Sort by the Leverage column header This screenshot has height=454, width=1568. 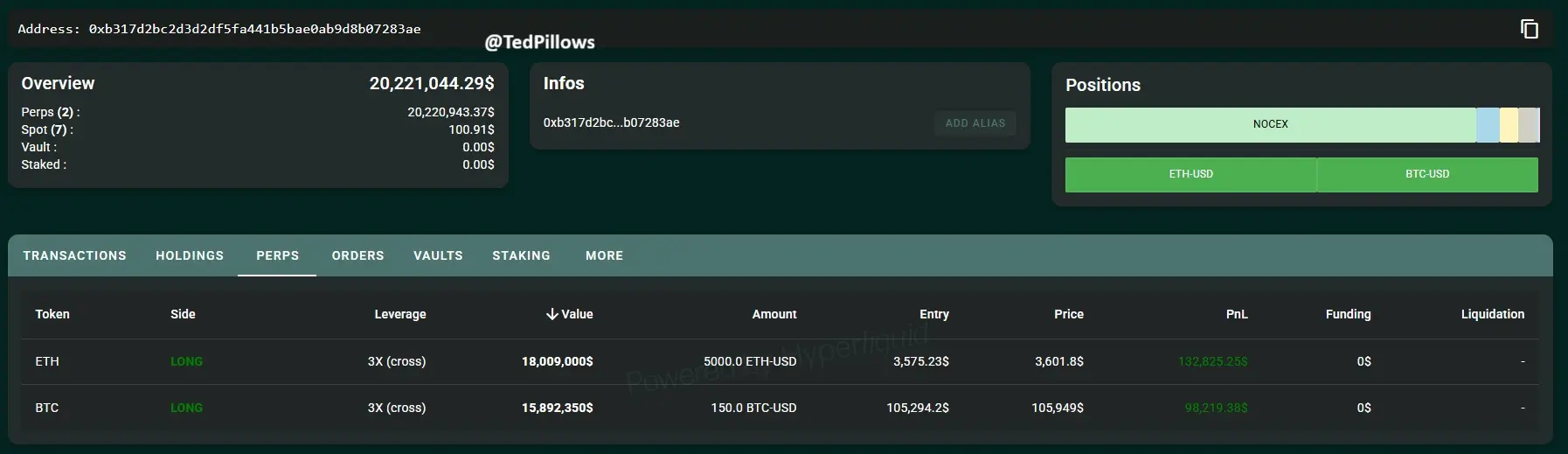pos(399,314)
